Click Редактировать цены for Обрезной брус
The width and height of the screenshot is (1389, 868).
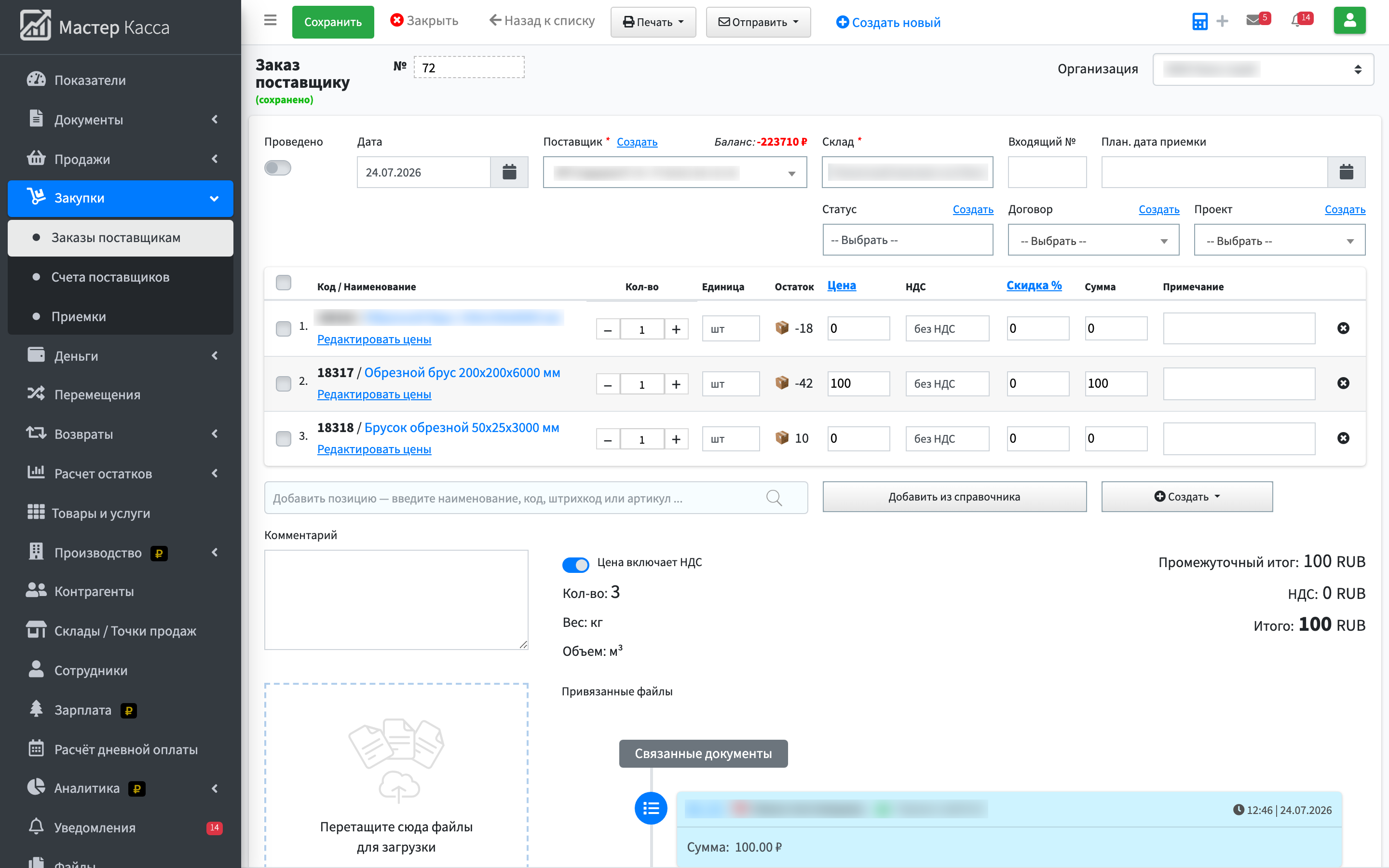(x=374, y=394)
